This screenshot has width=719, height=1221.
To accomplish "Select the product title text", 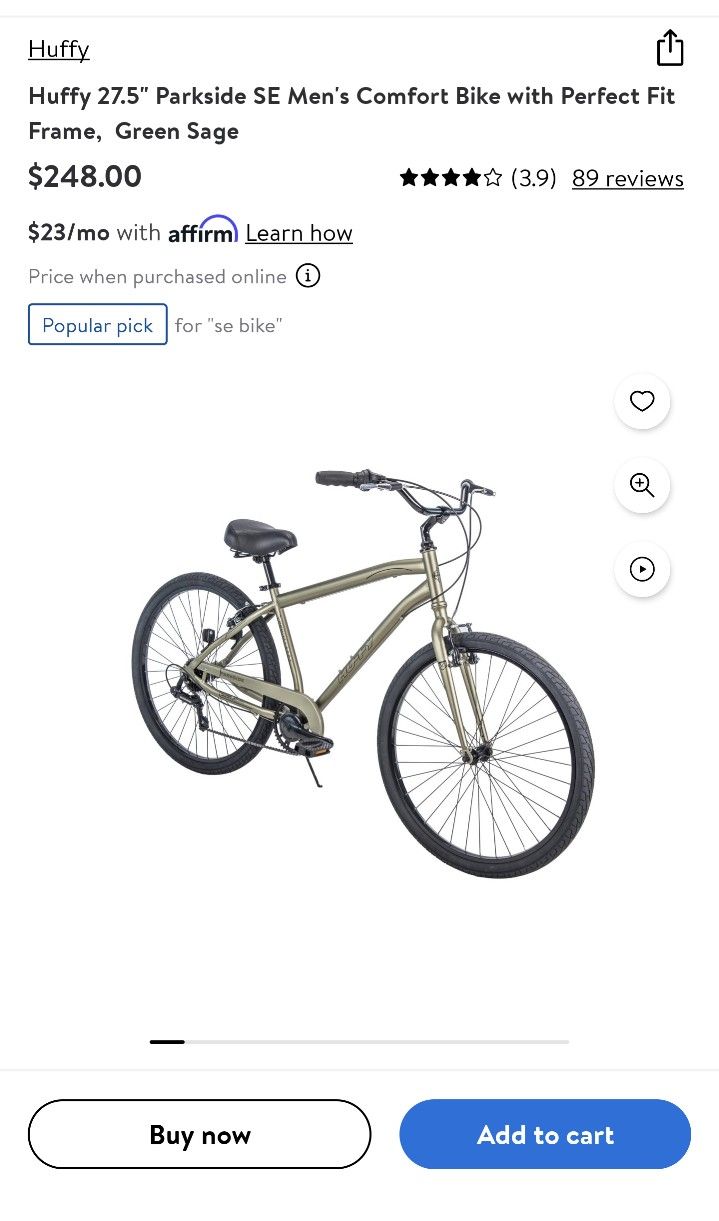I will click(352, 113).
